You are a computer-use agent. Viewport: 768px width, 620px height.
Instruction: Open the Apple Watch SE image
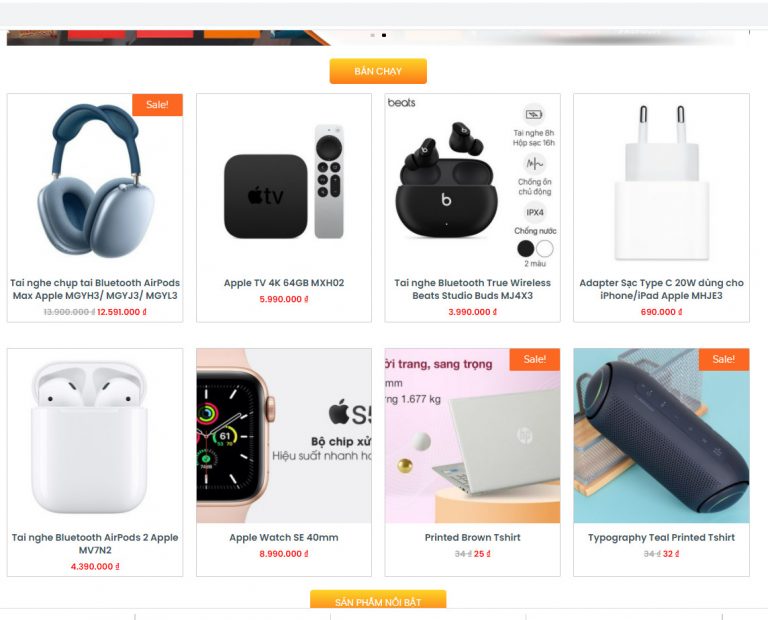pos(284,436)
